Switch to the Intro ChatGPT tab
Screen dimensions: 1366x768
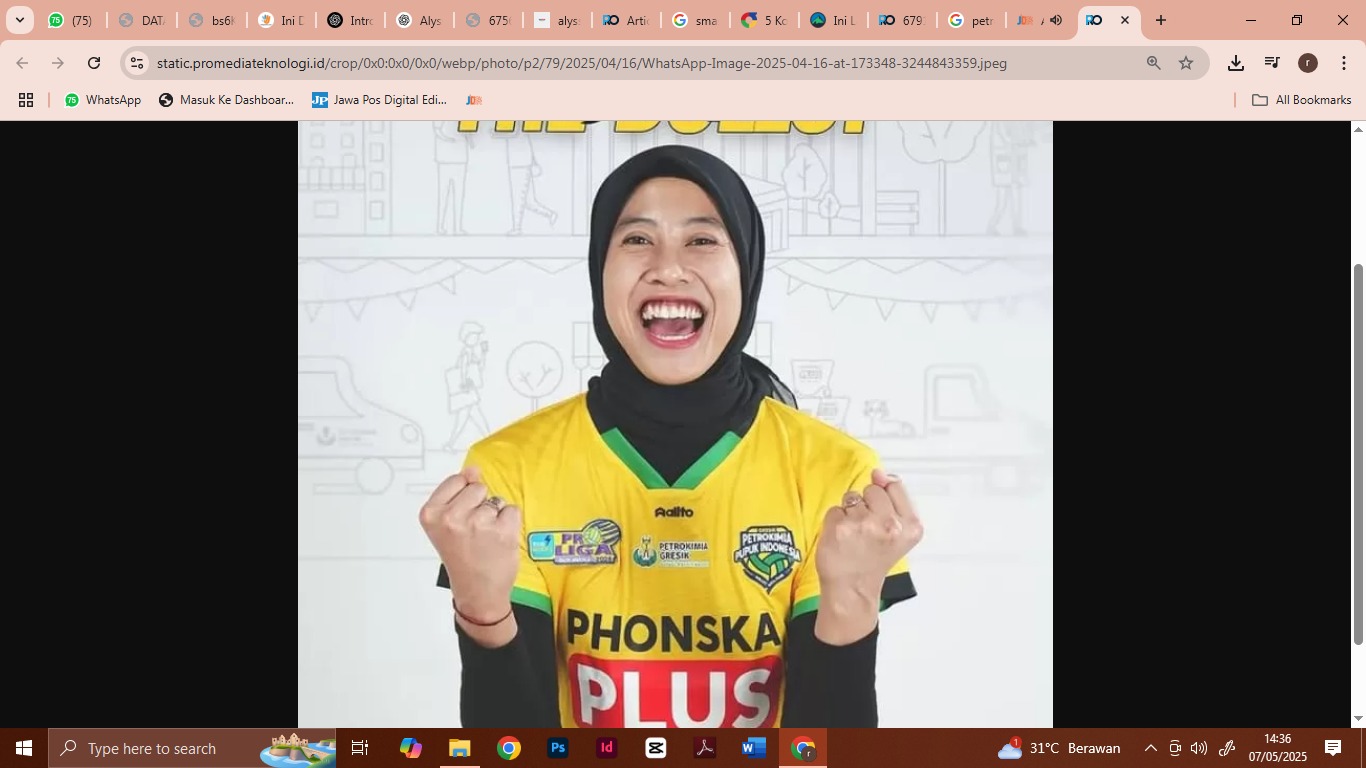click(x=350, y=20)
